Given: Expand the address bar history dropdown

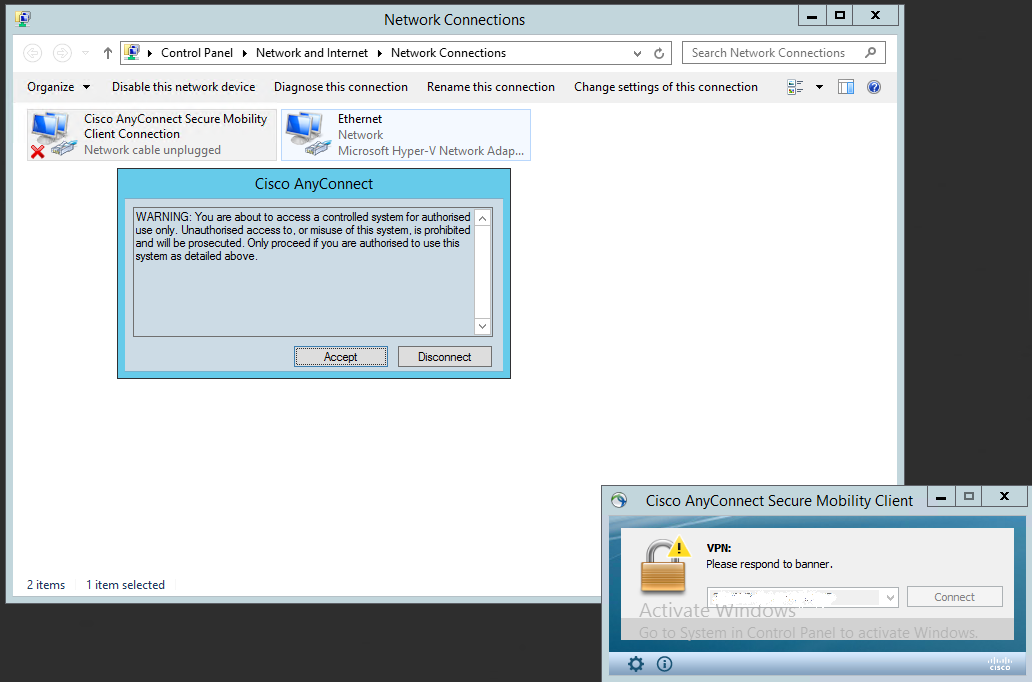Looking at the screenshot, I should coord(637,53).
